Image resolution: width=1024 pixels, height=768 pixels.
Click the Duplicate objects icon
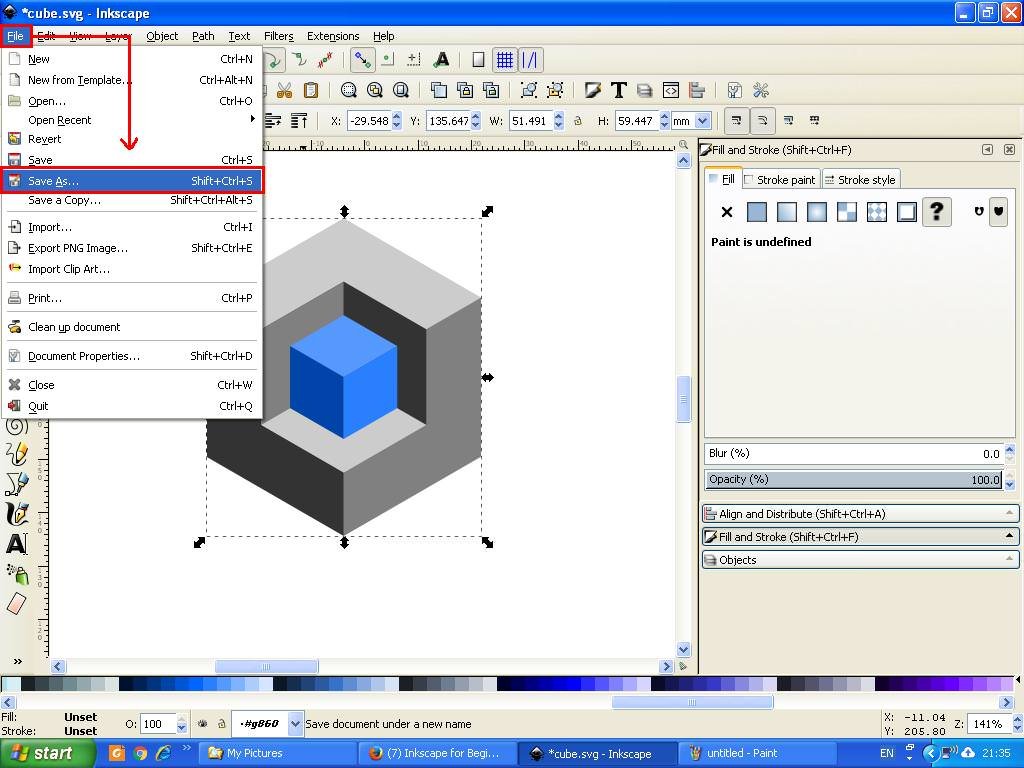coord(439,90)
